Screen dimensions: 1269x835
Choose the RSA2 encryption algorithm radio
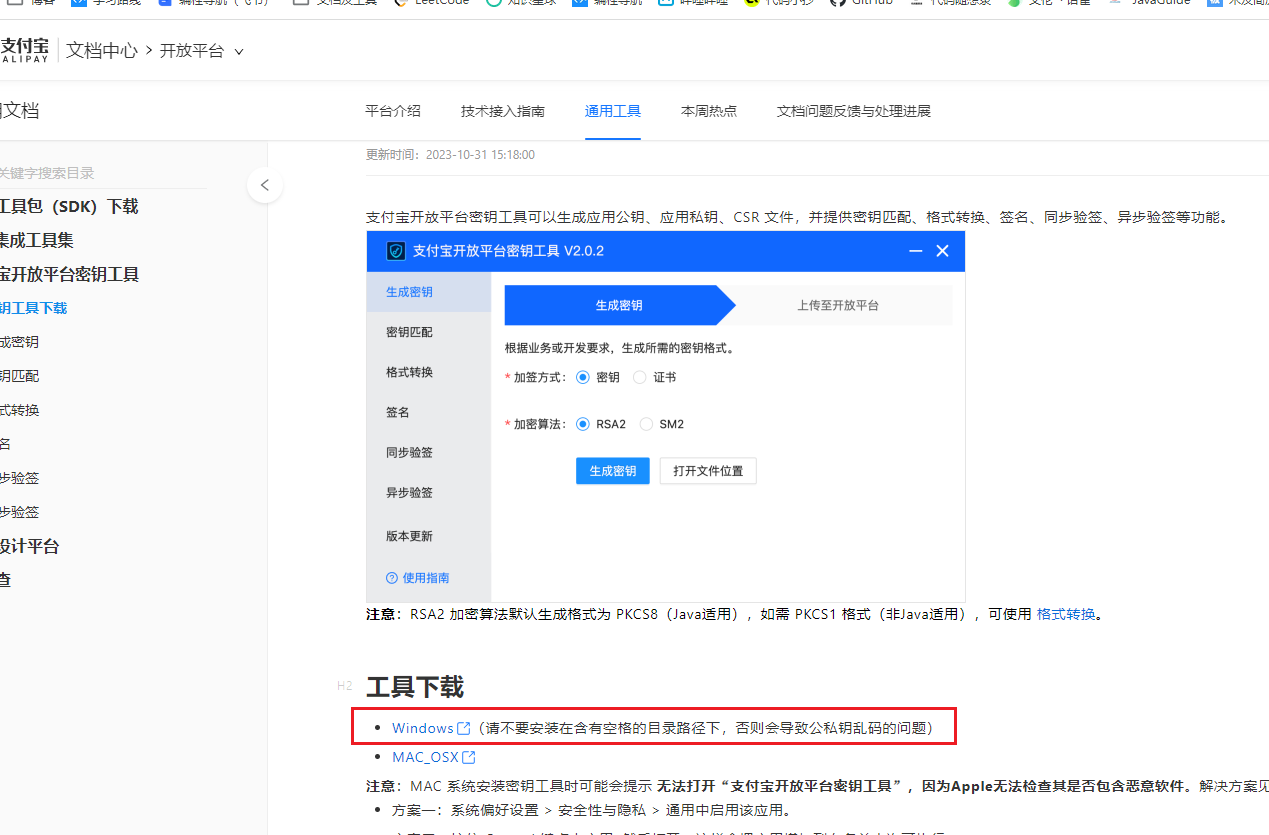point(584,424)
